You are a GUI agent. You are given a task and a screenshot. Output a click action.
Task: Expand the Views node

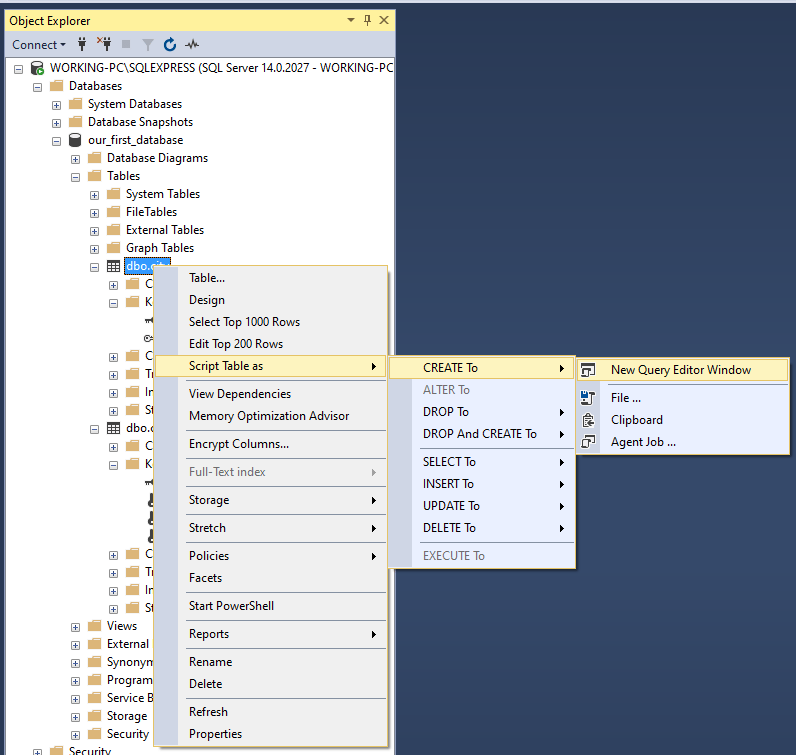pos(76,627)
